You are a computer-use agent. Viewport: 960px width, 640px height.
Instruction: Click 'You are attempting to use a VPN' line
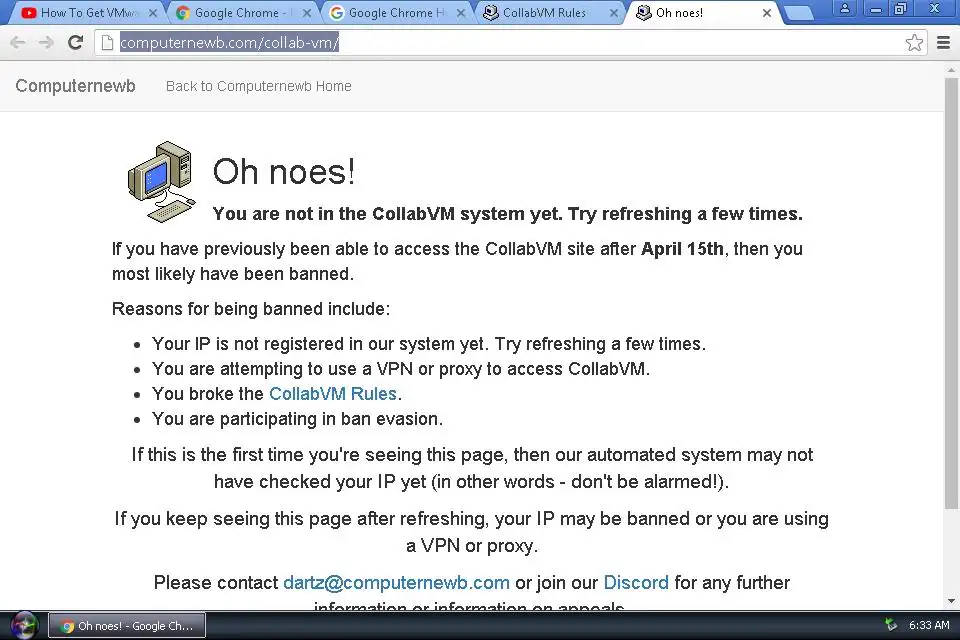pyautogui.click(x=401, y=369)
